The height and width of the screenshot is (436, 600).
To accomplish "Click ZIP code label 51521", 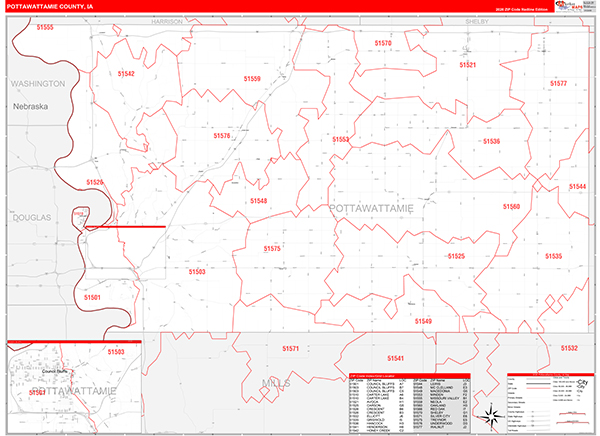I will pos(468,65).
